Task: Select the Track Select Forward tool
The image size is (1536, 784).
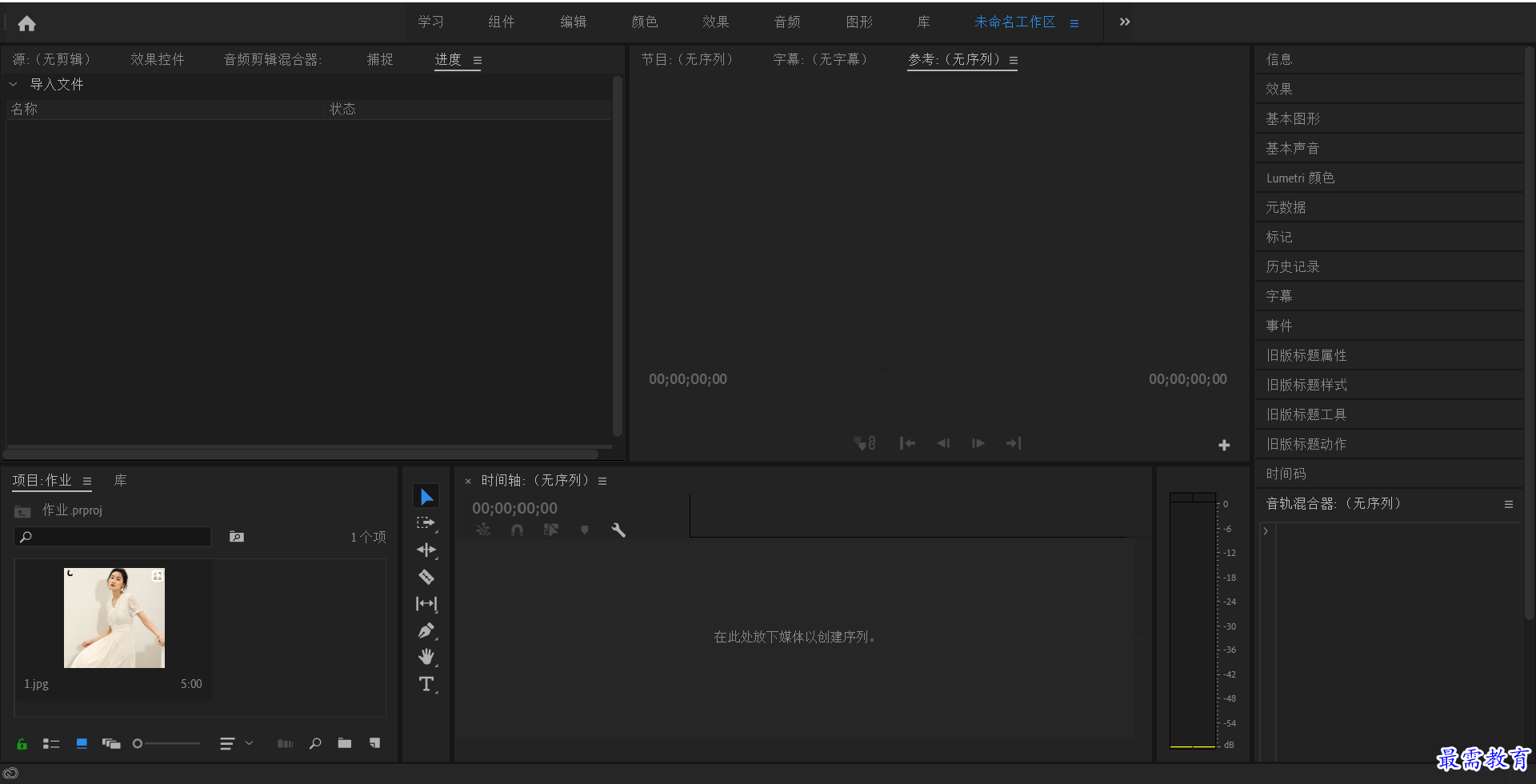Action: (426, 523)
